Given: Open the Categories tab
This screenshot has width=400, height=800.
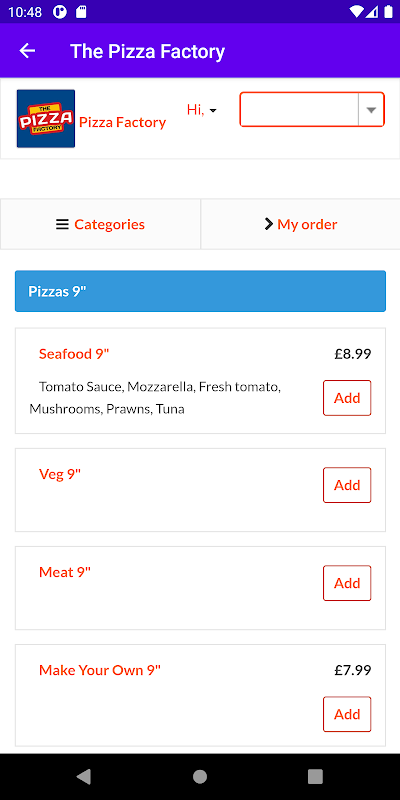Looking at the screenshot, I should [x=101, y=224].
